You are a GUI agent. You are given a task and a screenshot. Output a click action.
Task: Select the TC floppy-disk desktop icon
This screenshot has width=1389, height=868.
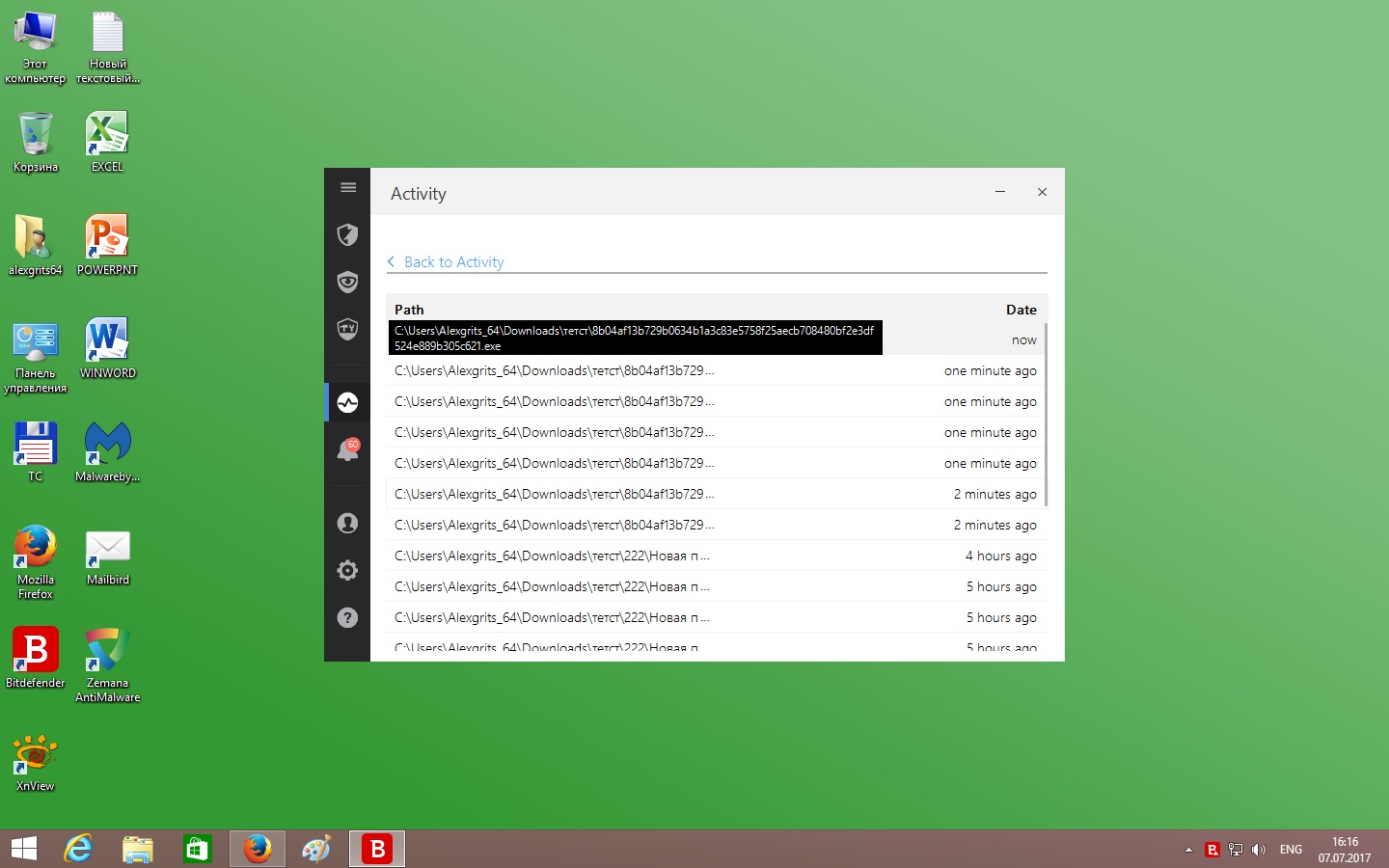click(35, 452)
